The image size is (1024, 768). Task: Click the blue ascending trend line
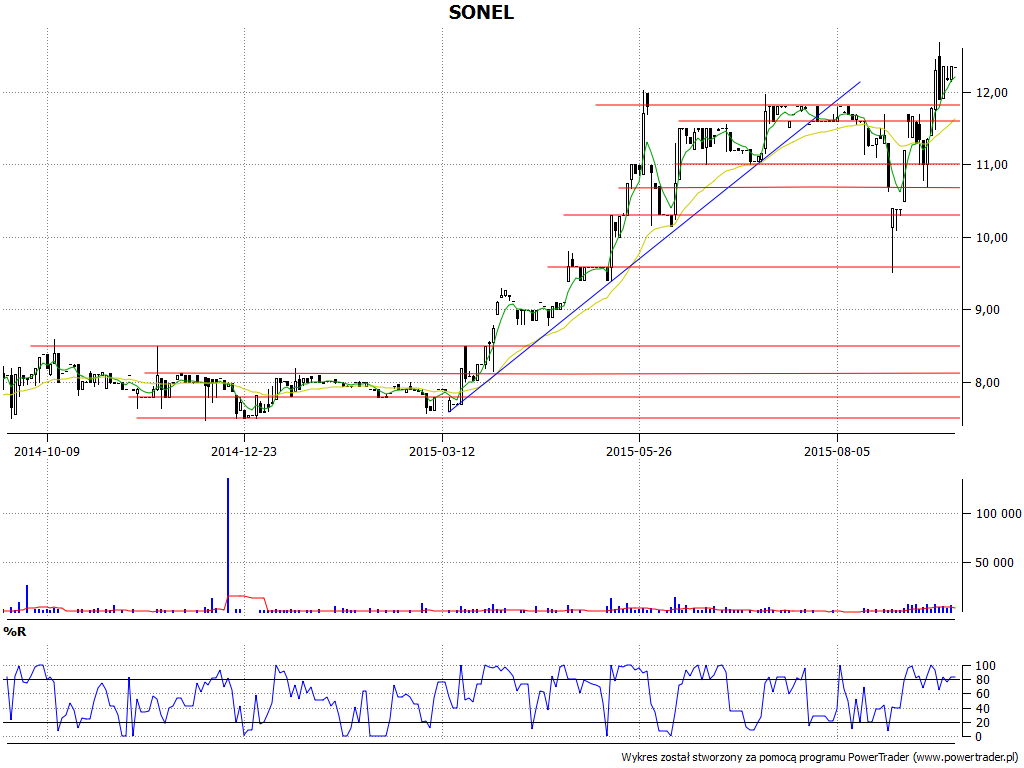tap(654, 247)
